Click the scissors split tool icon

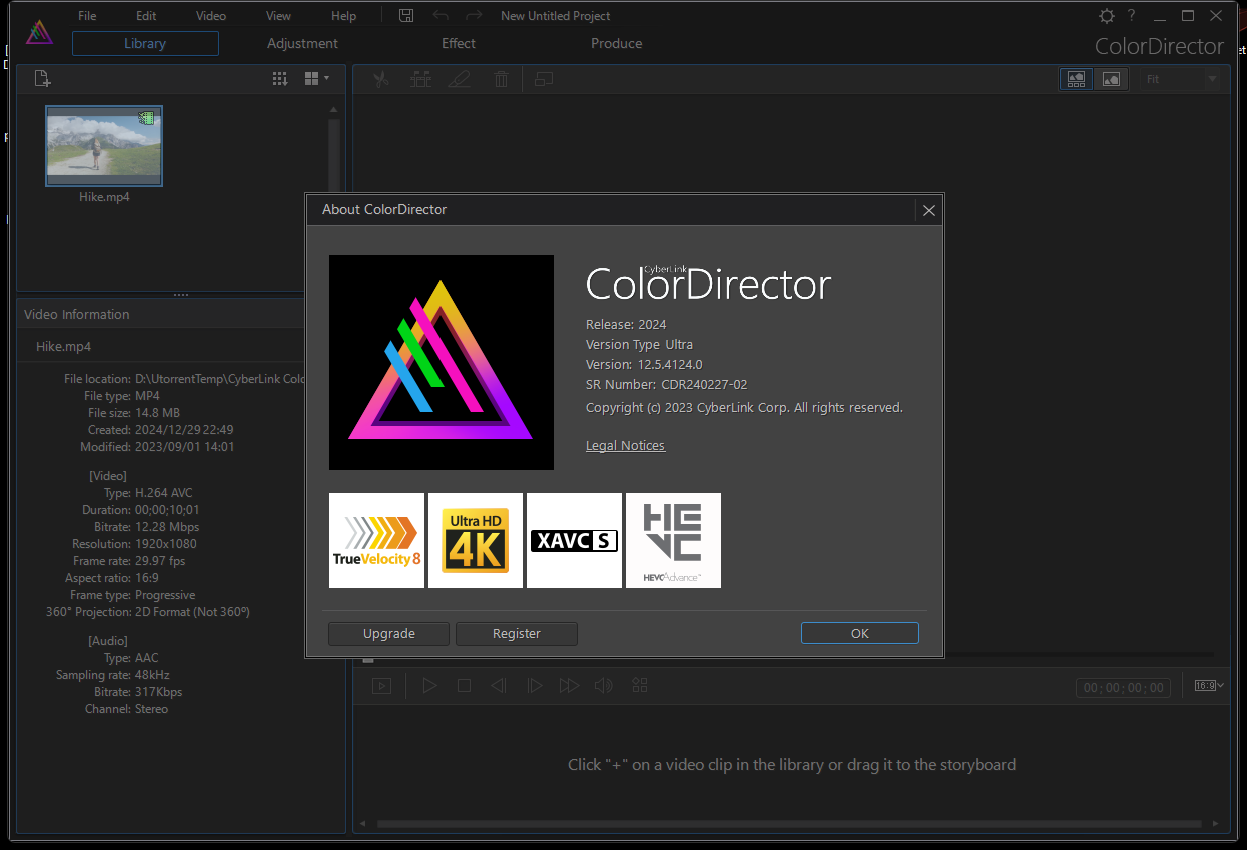click(x=380, y=79)
